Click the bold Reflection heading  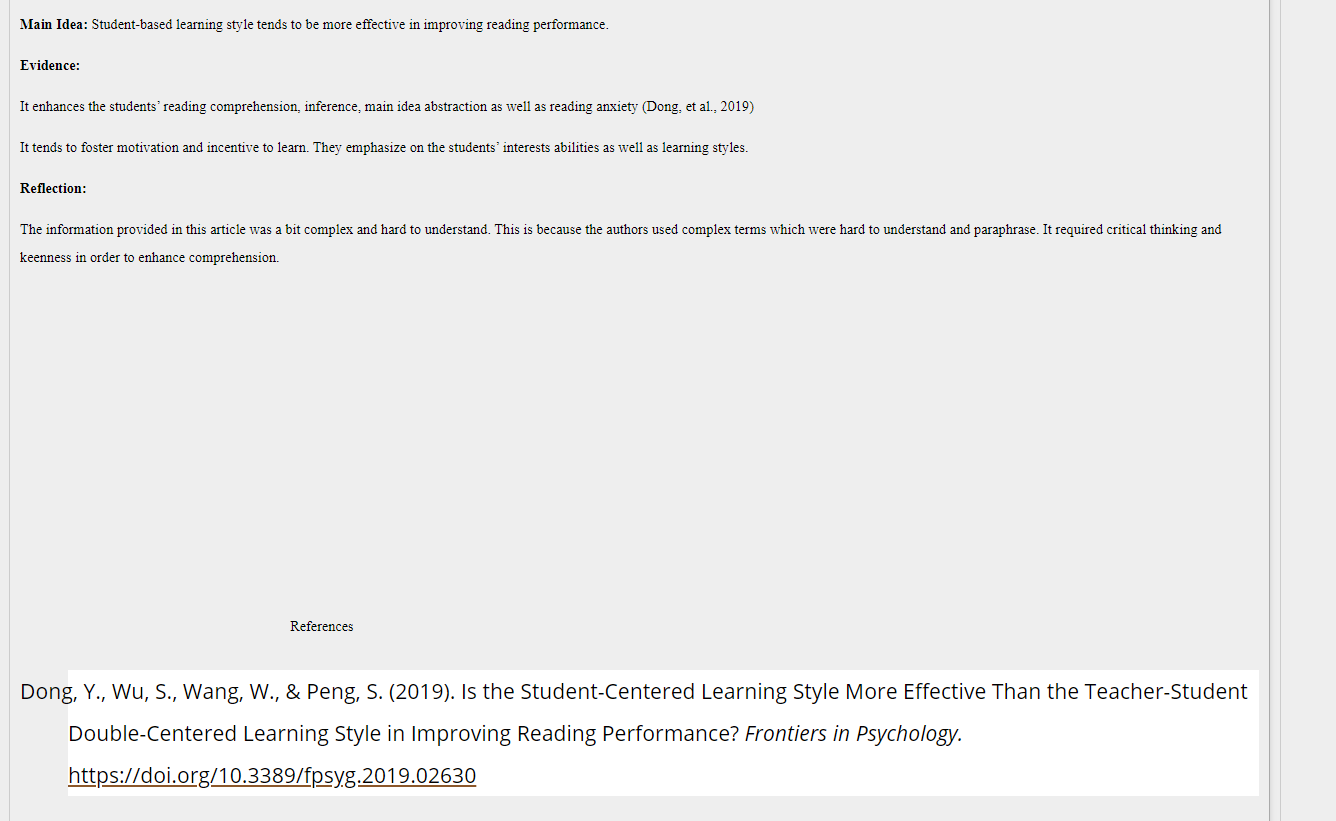[x=53, y=188]
